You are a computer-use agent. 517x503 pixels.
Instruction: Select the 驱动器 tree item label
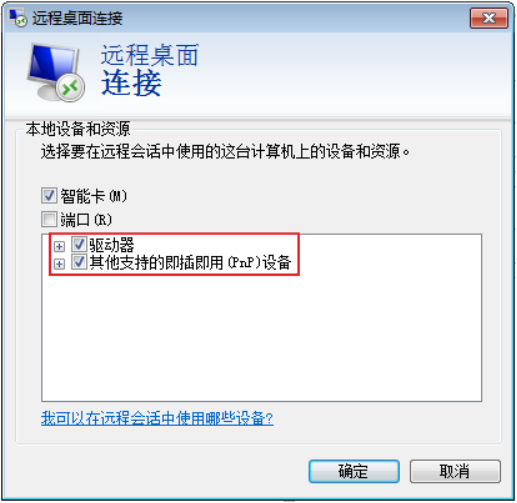pyautogui.click(x=112, y=245)
